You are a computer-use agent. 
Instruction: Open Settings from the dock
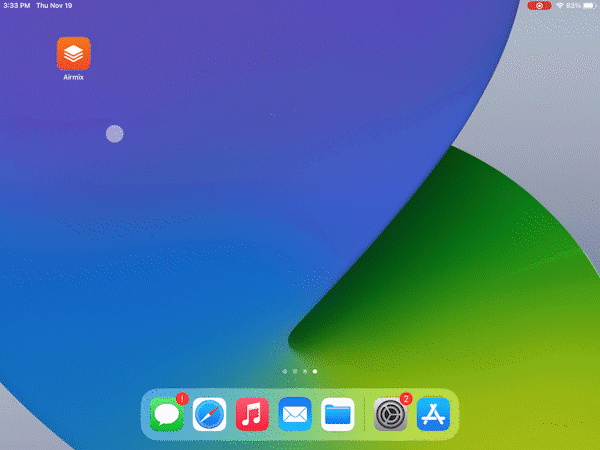pos(390,413)
